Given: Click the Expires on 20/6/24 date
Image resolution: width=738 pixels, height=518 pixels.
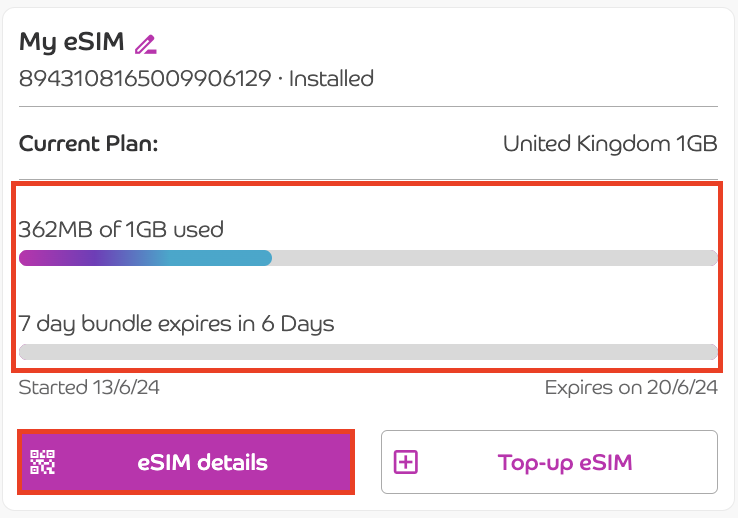Looking at the screenshot, I should [x=631, y=387].
